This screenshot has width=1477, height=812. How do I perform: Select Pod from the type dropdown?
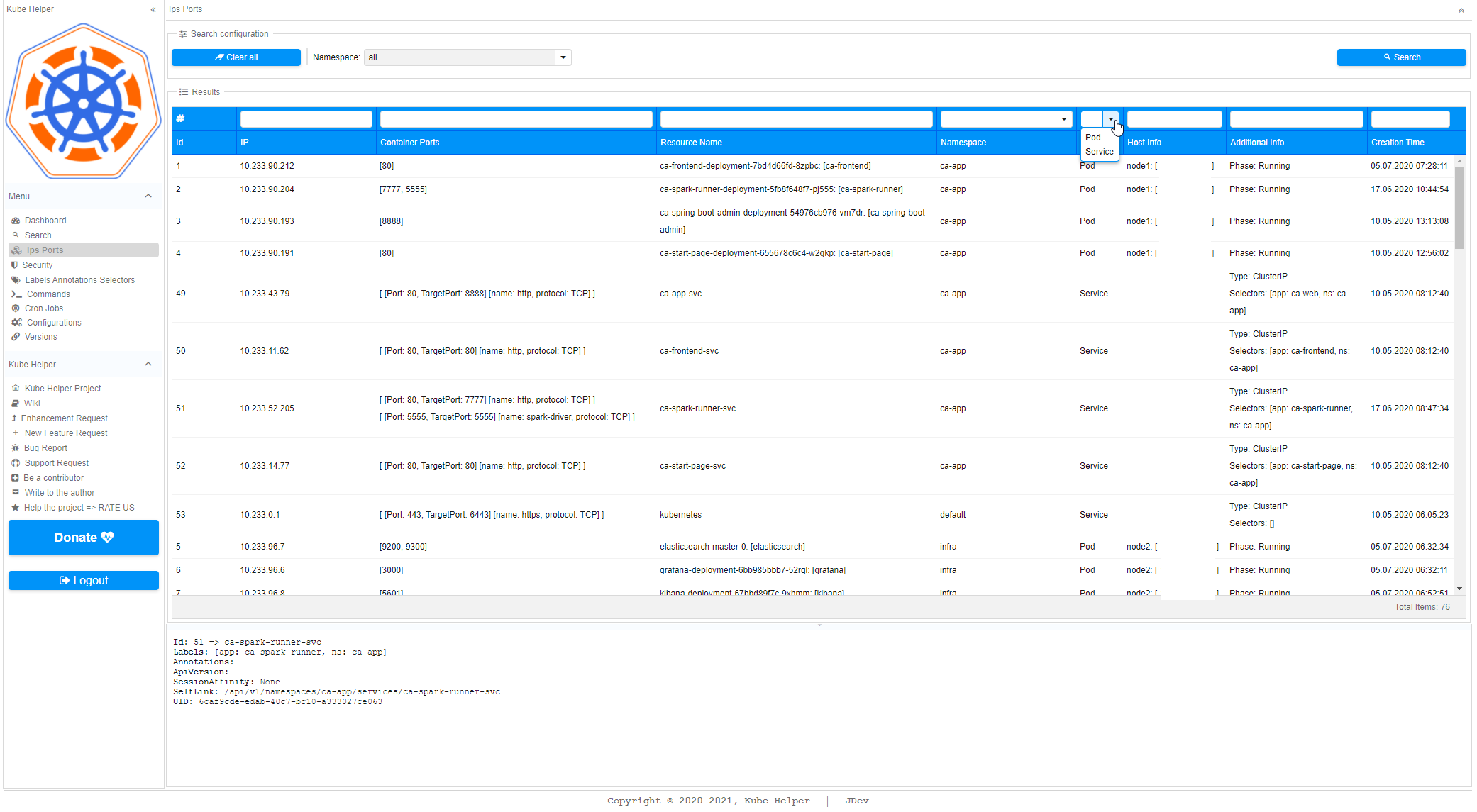tap(1092, 138)
